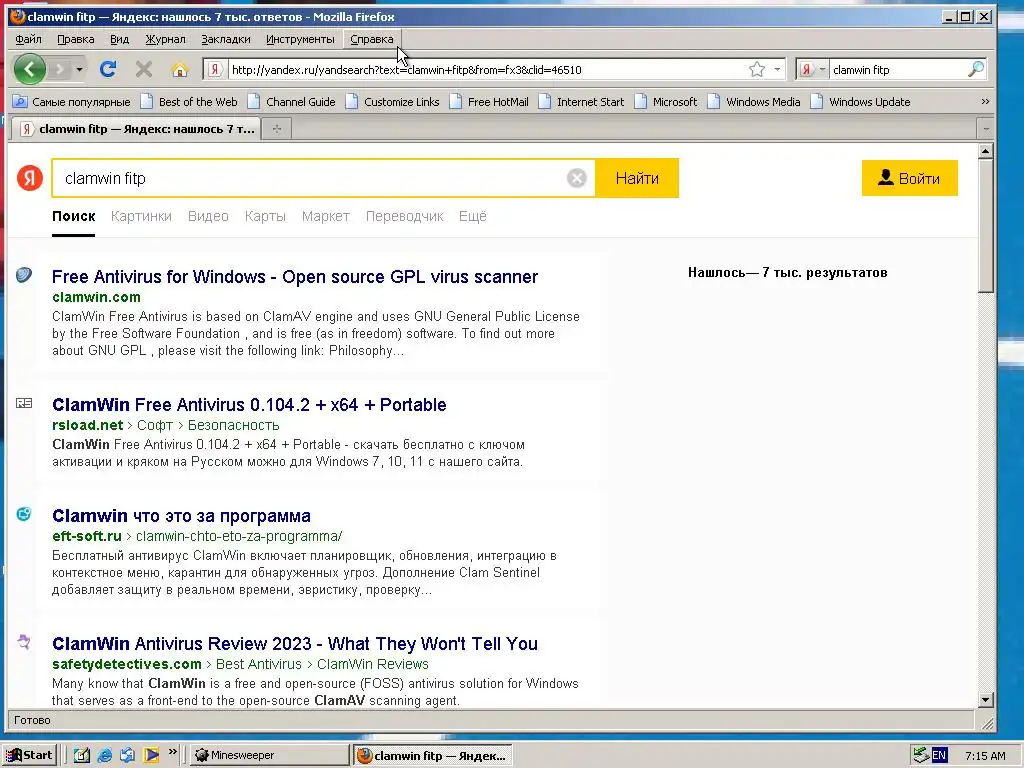Switch to the Переводчик tab

(x=404, y=216)
